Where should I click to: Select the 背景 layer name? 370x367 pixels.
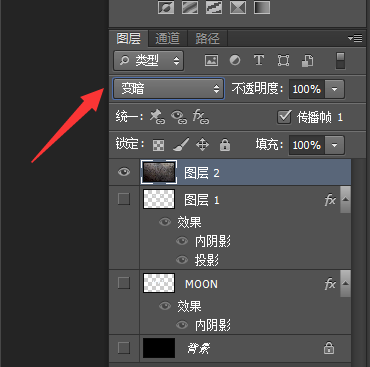coord(198,349)
